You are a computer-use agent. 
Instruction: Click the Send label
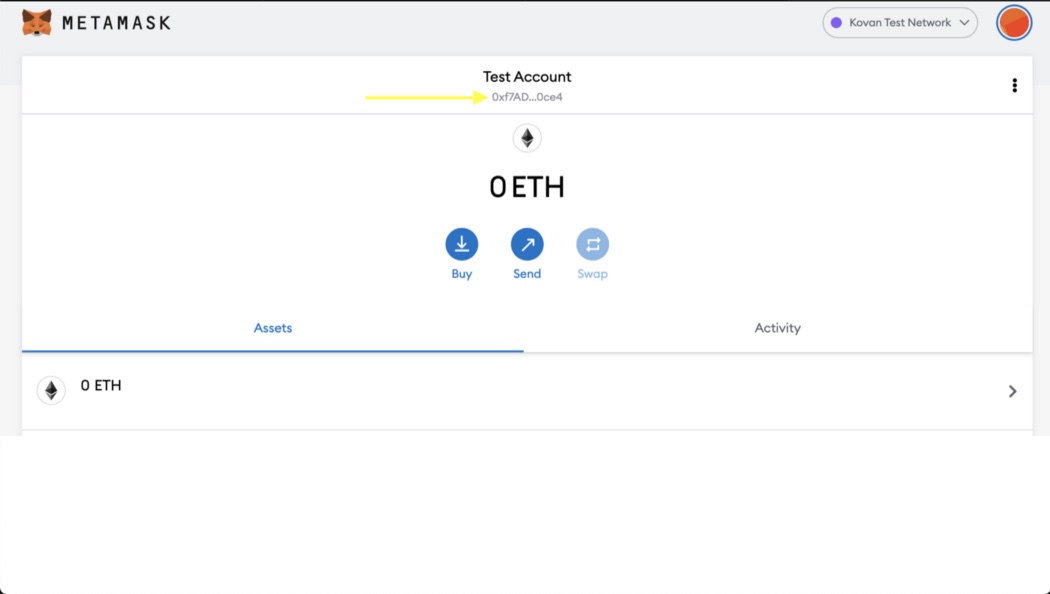(x=527, y=274)
